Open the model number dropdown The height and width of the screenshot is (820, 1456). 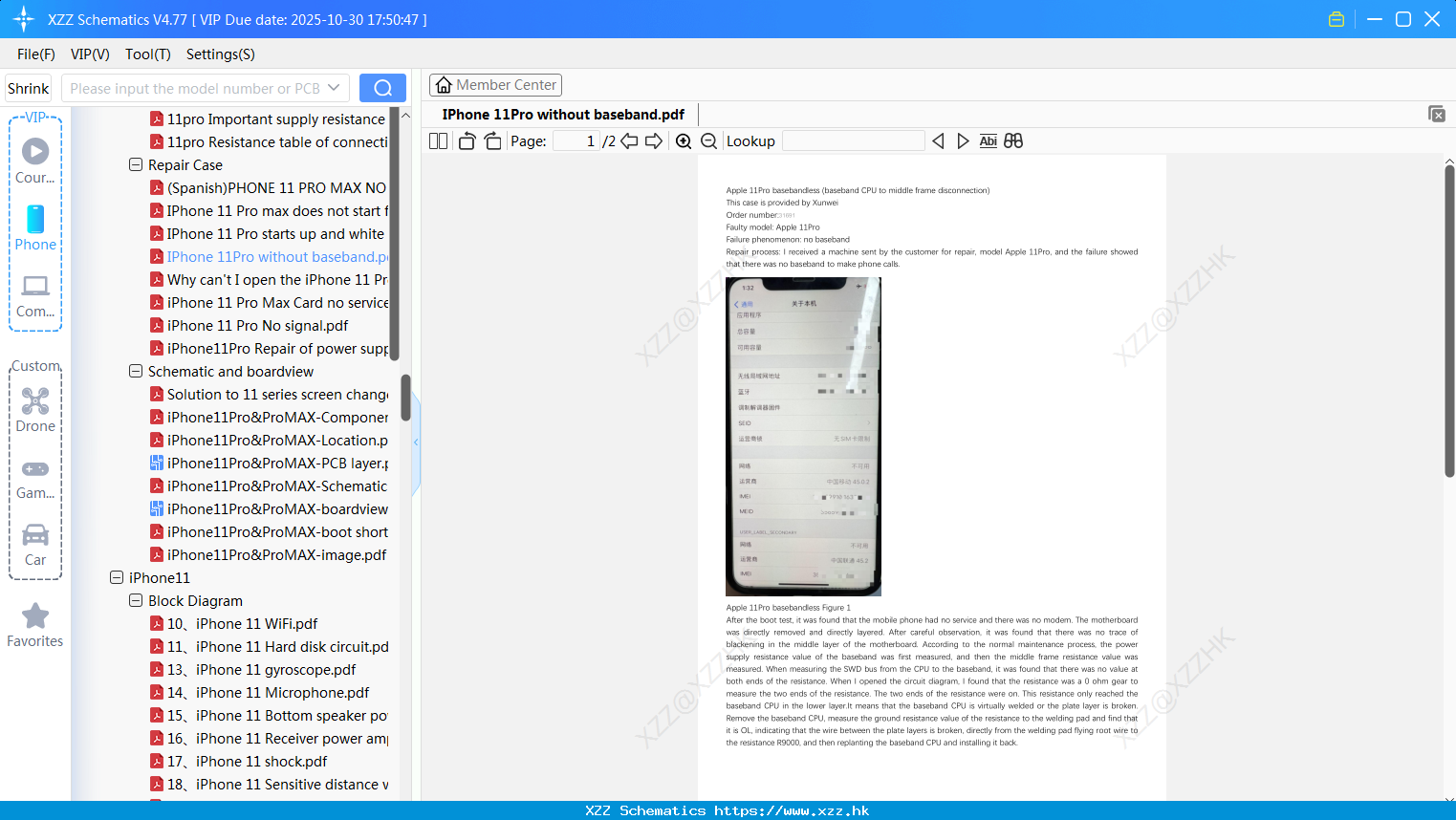tap(334, 88)
